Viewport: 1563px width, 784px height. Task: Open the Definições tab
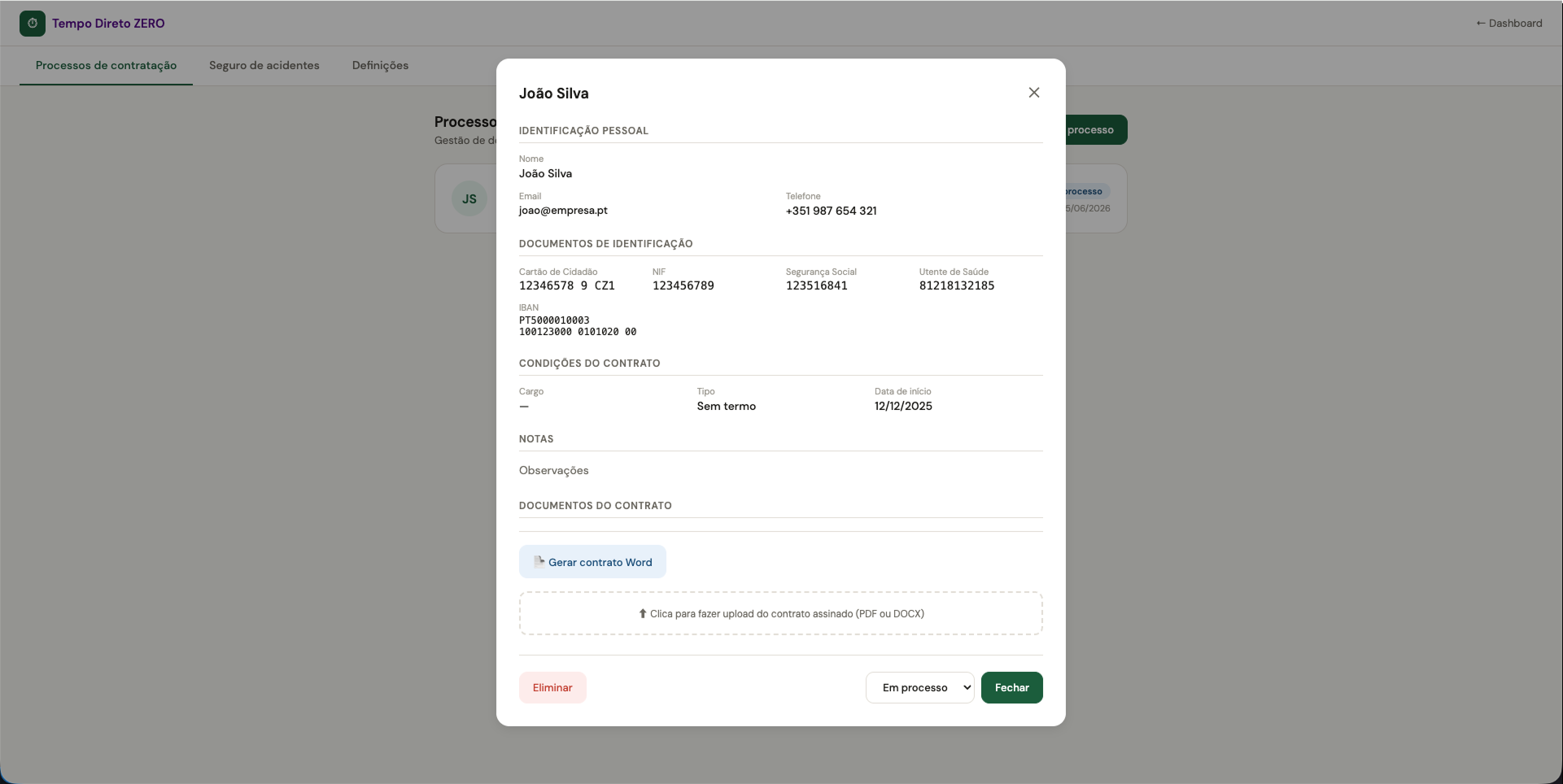click(x=380, y=65)
